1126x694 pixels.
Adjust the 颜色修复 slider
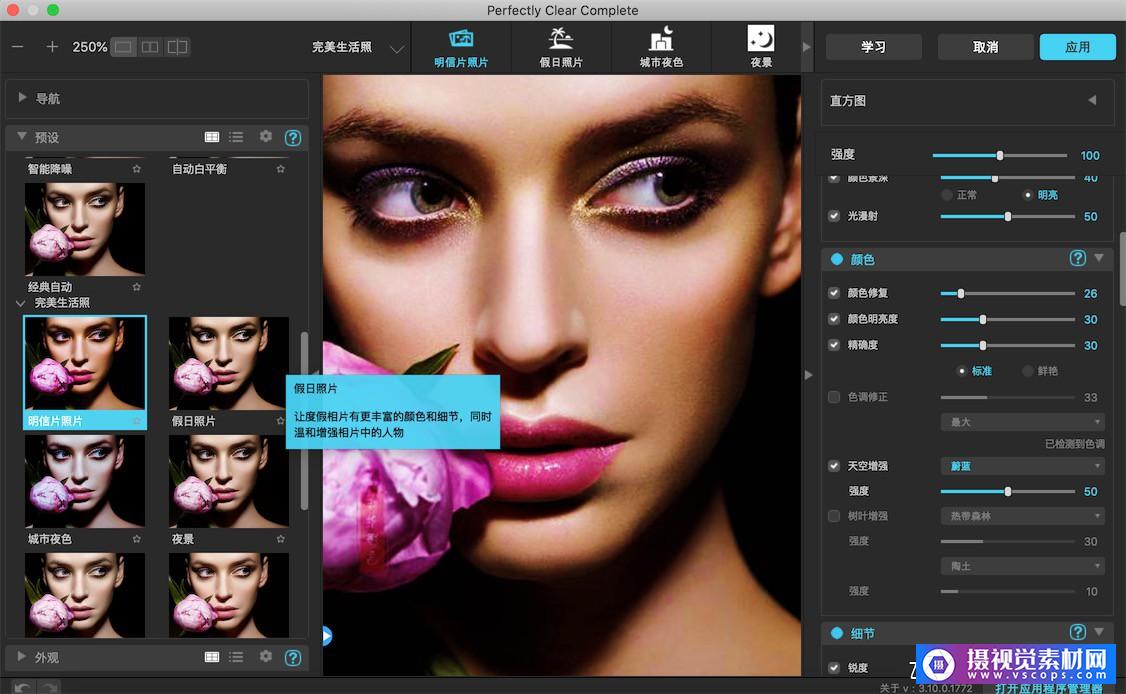(1008, 293)
